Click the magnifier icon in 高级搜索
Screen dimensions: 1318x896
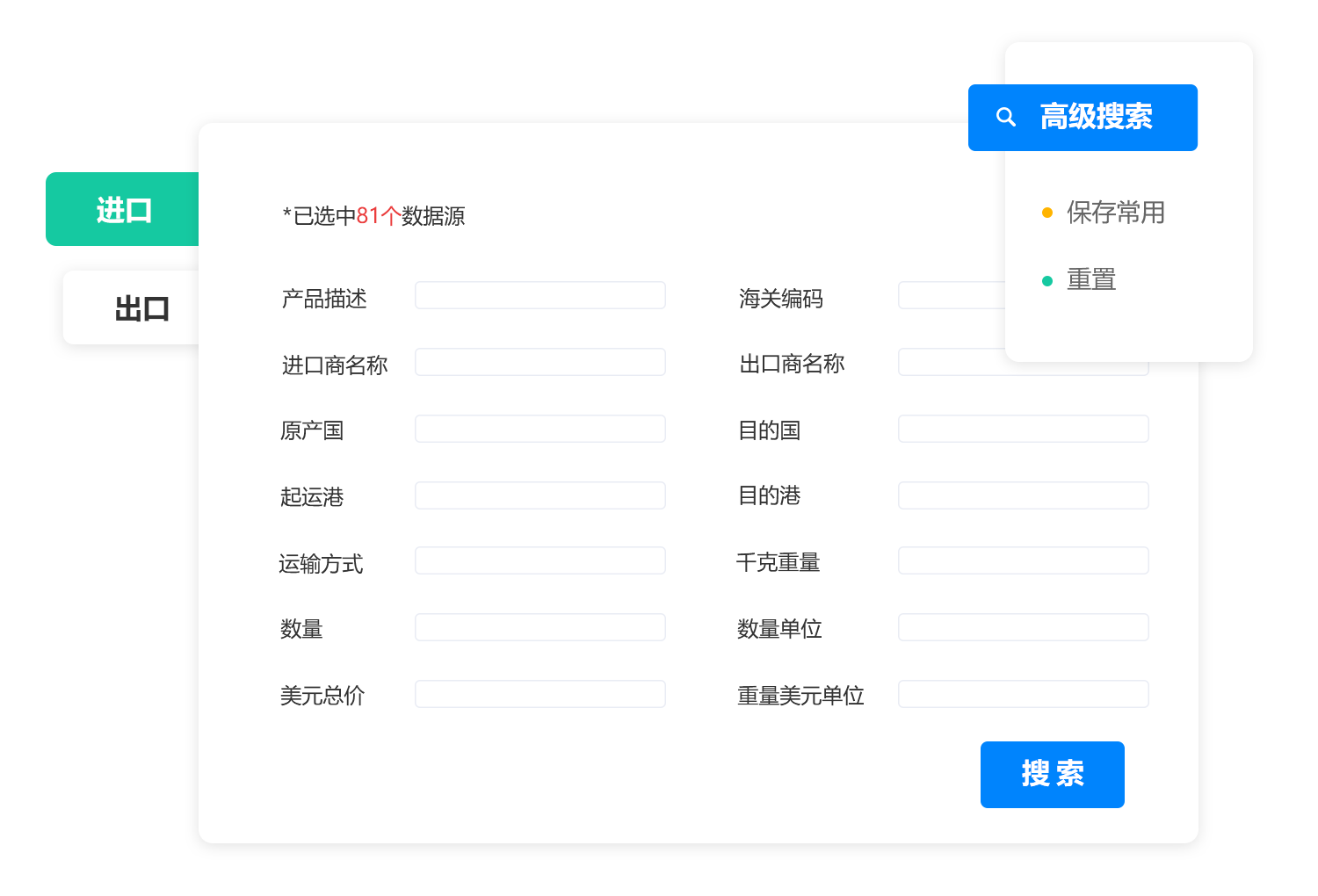pyautogui.click(x=1006, y=117)
